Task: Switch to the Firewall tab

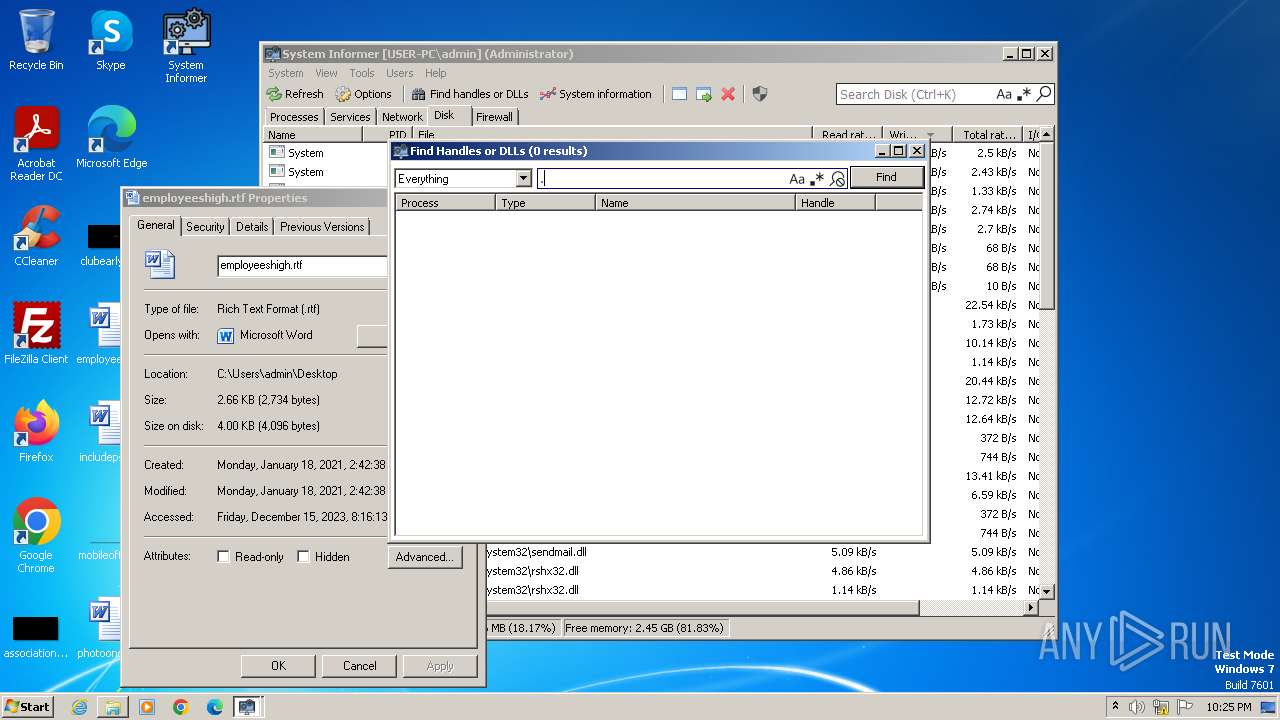Action: pos(494,117)
